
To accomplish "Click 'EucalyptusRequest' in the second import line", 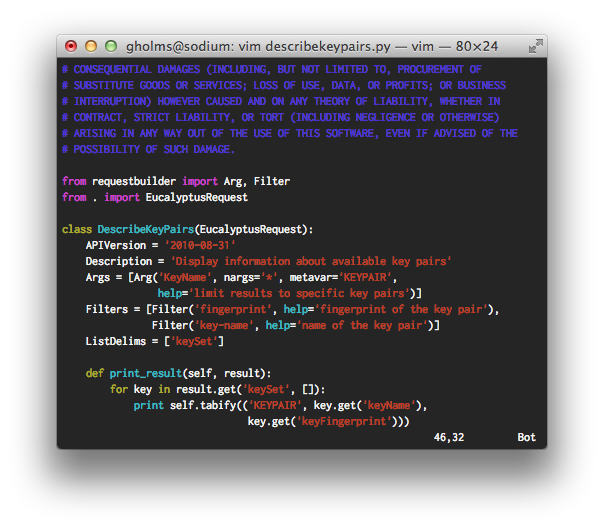I will [197, 198].
